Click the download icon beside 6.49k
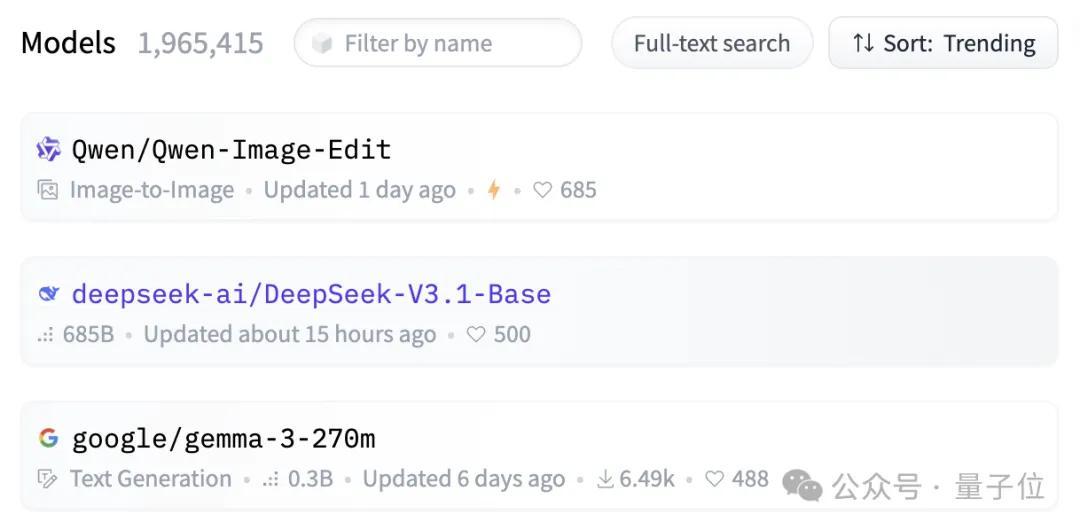Viewport: 1080px width, 530px height. click(605, 479)
